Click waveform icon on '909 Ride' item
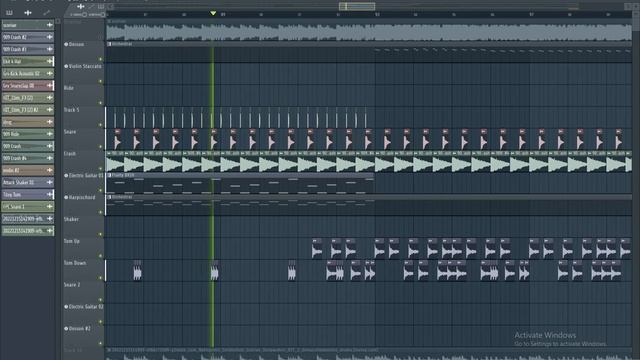Viewport: 640px width, 360px height. [50, 134]
